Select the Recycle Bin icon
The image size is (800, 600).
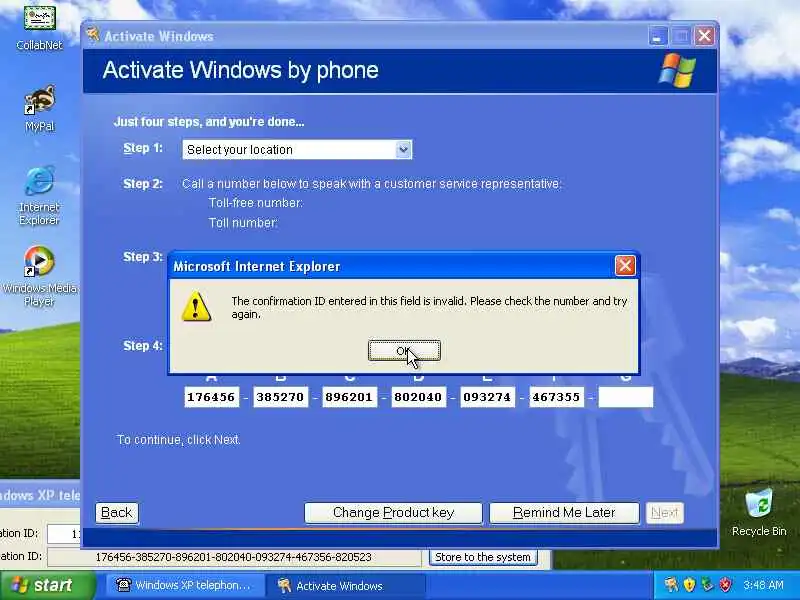pyautogui.click(x=759, y=512)
